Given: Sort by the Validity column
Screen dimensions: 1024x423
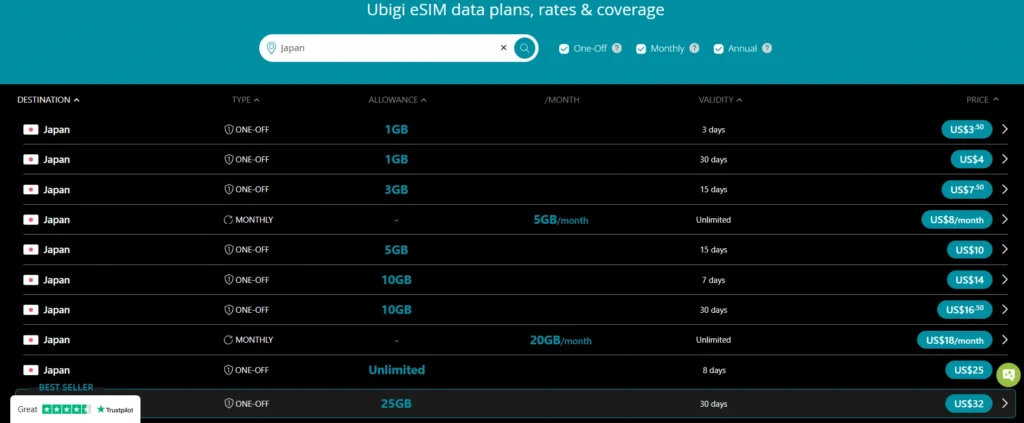Looking at the screenshot, I should (x=720, y=100).
